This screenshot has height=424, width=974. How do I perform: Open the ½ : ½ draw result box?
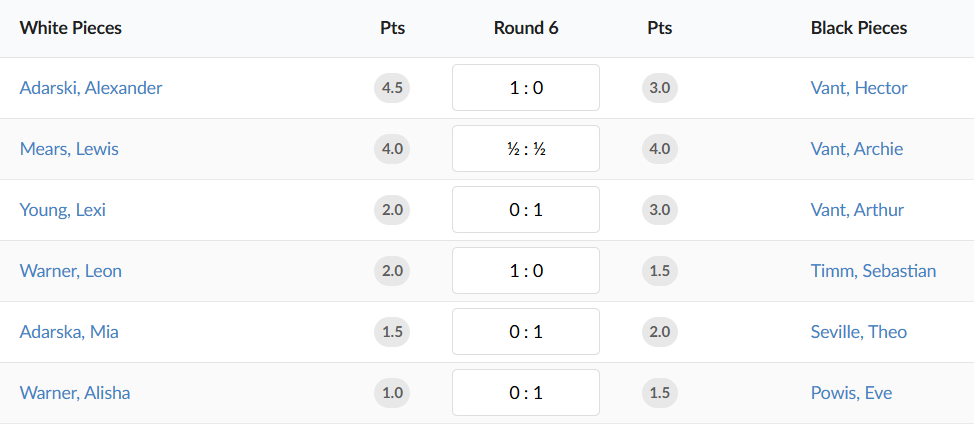pyautogui.click(x=526, y=149)
